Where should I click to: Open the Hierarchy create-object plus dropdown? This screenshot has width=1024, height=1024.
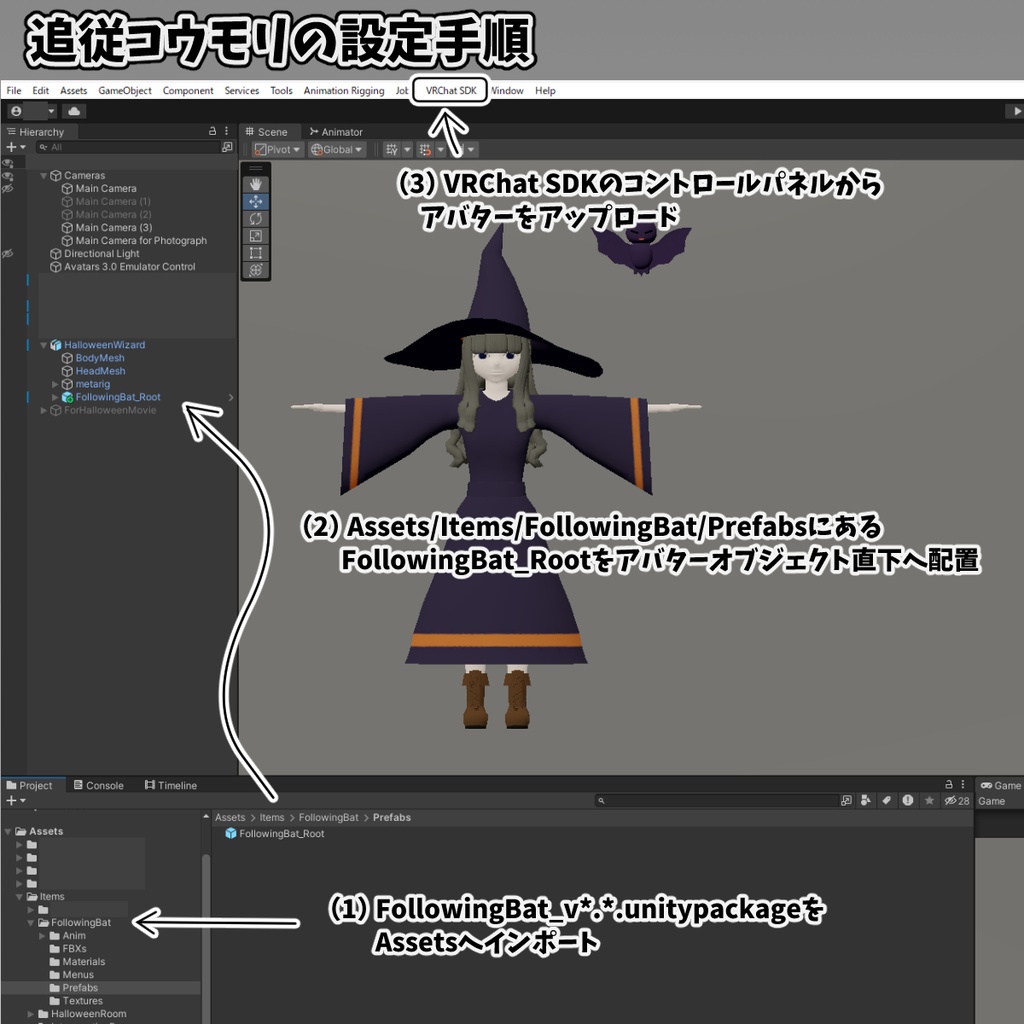coord(16,148)
